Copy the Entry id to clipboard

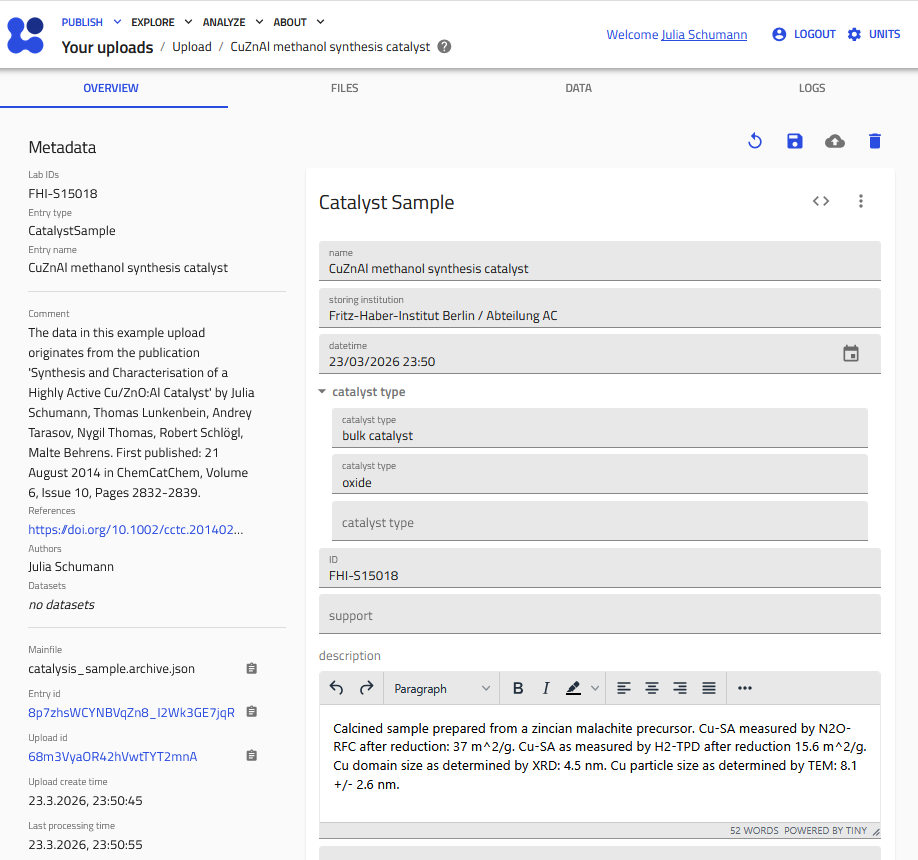point(251,712)
